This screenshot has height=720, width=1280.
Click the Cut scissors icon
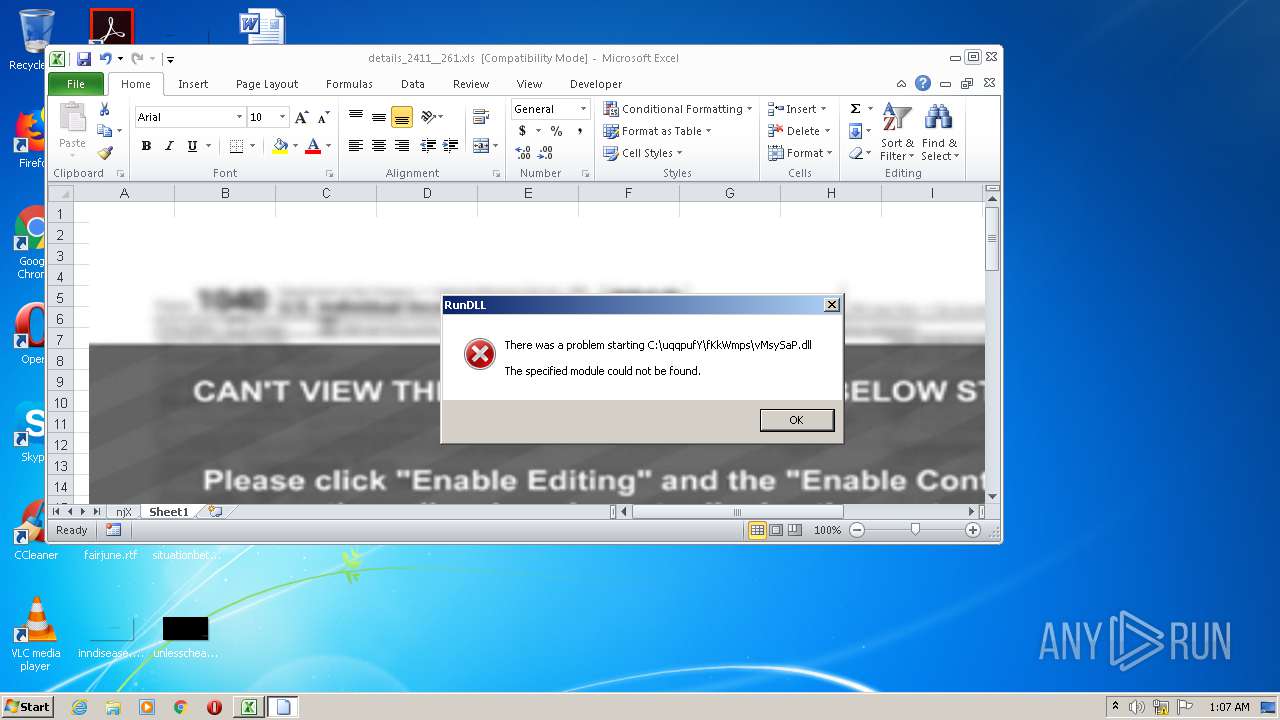coord(104,109)
